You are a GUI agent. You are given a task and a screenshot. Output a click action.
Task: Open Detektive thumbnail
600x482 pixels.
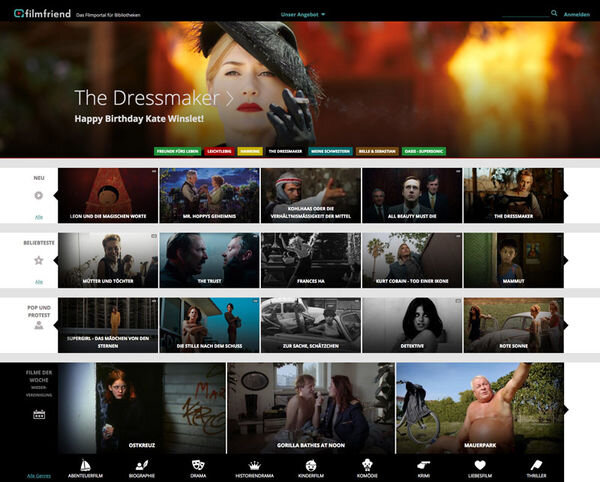click(412, 326)
